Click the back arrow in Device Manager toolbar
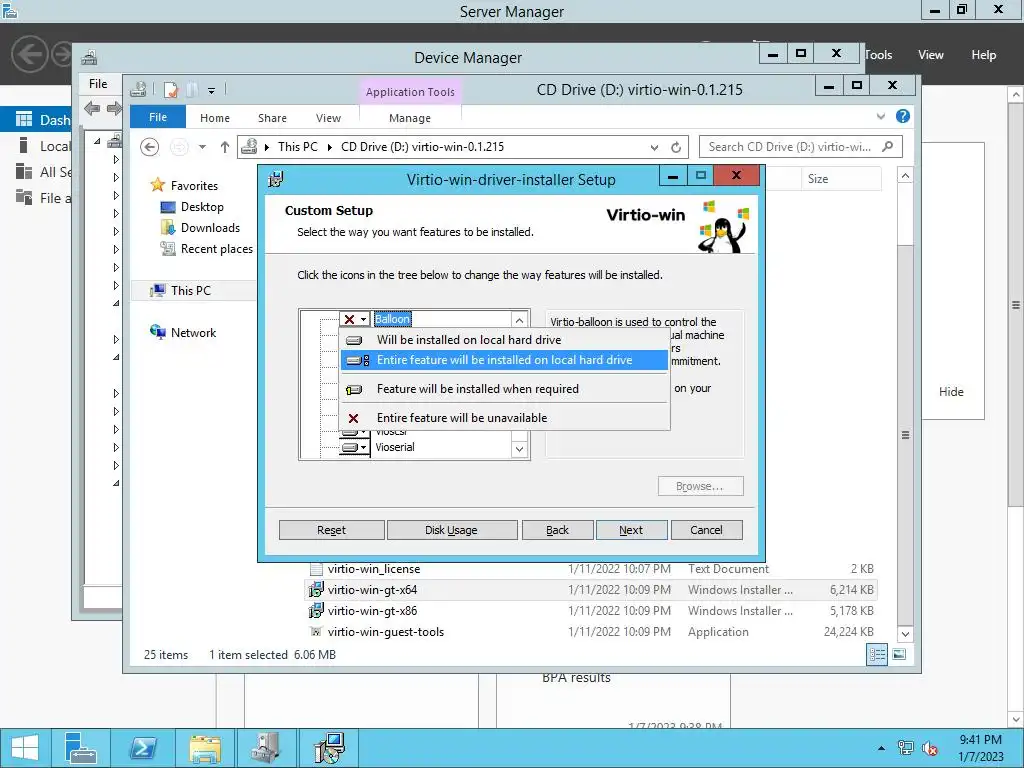Screen dimensions: 1024x768 coord(92,108)
